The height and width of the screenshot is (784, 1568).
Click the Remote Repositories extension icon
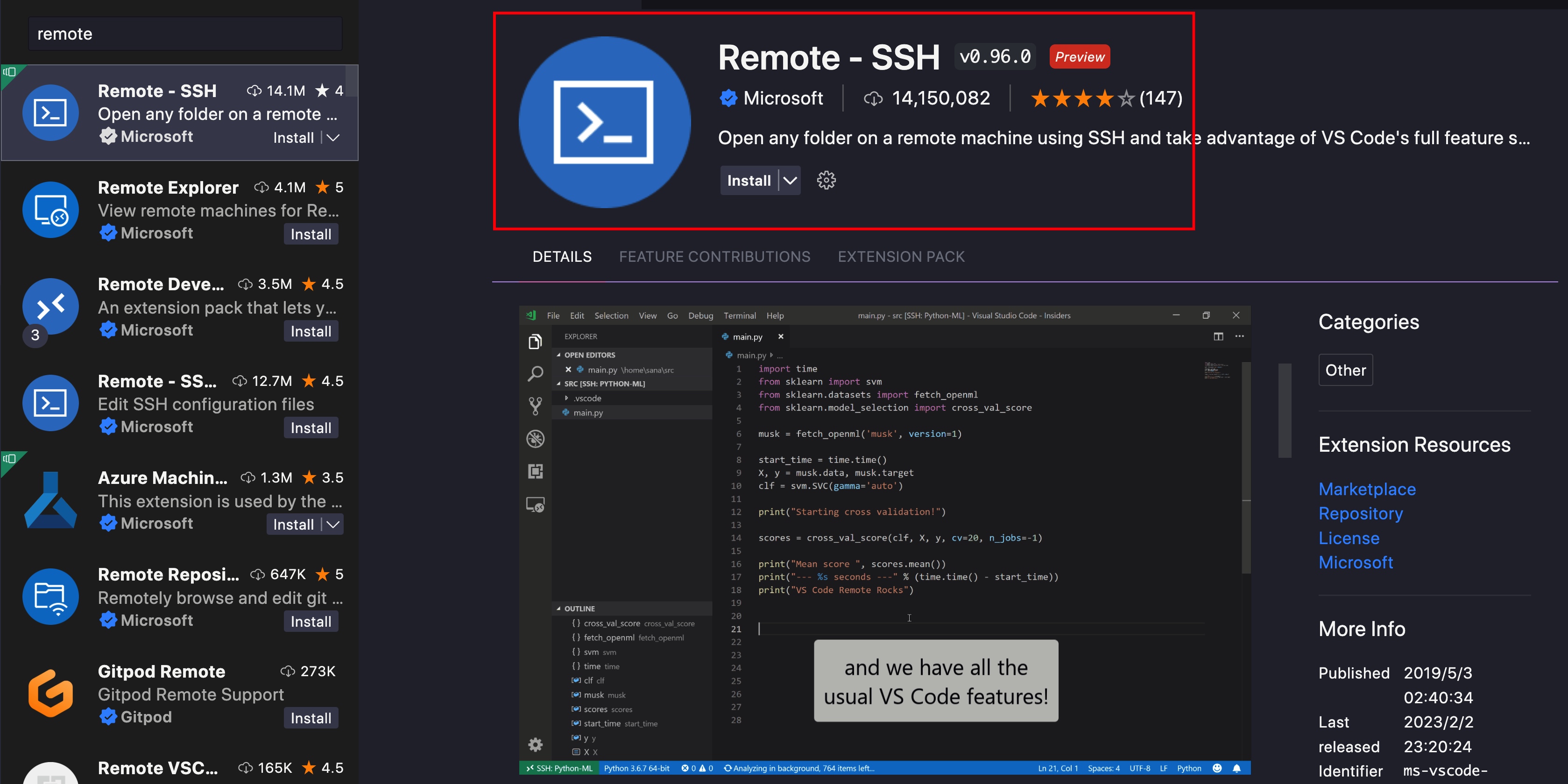pos(50,597)
